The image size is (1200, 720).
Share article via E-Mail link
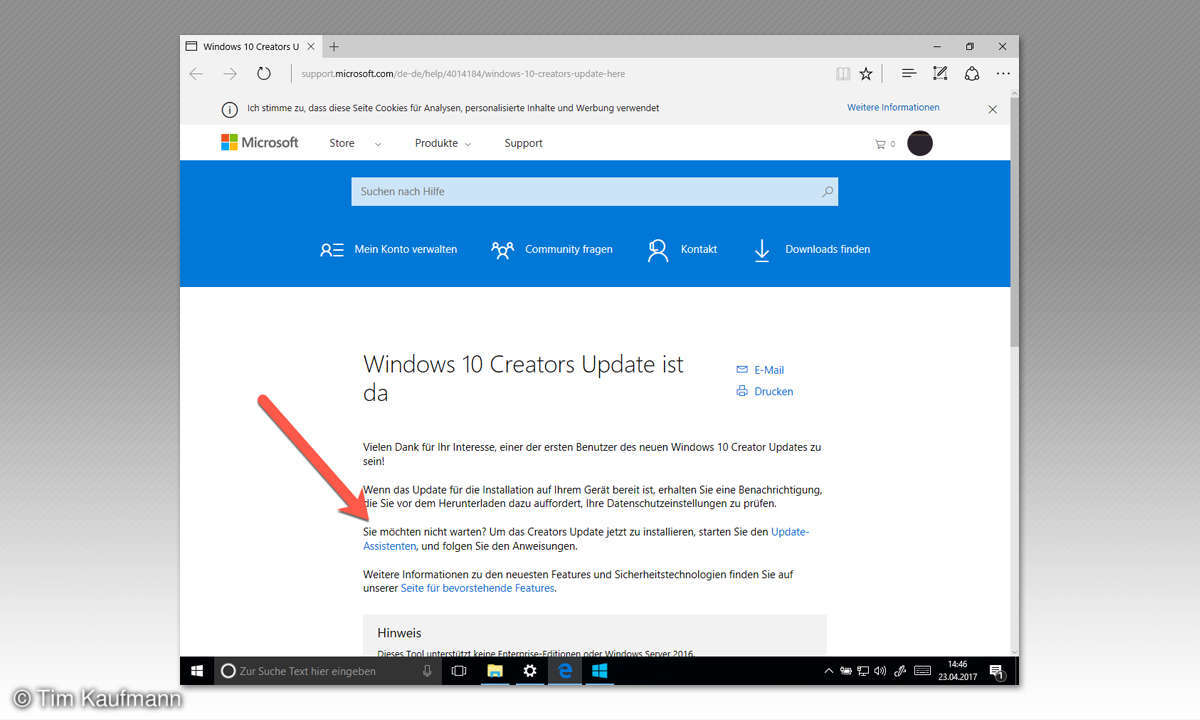click(x=760, y=370)
